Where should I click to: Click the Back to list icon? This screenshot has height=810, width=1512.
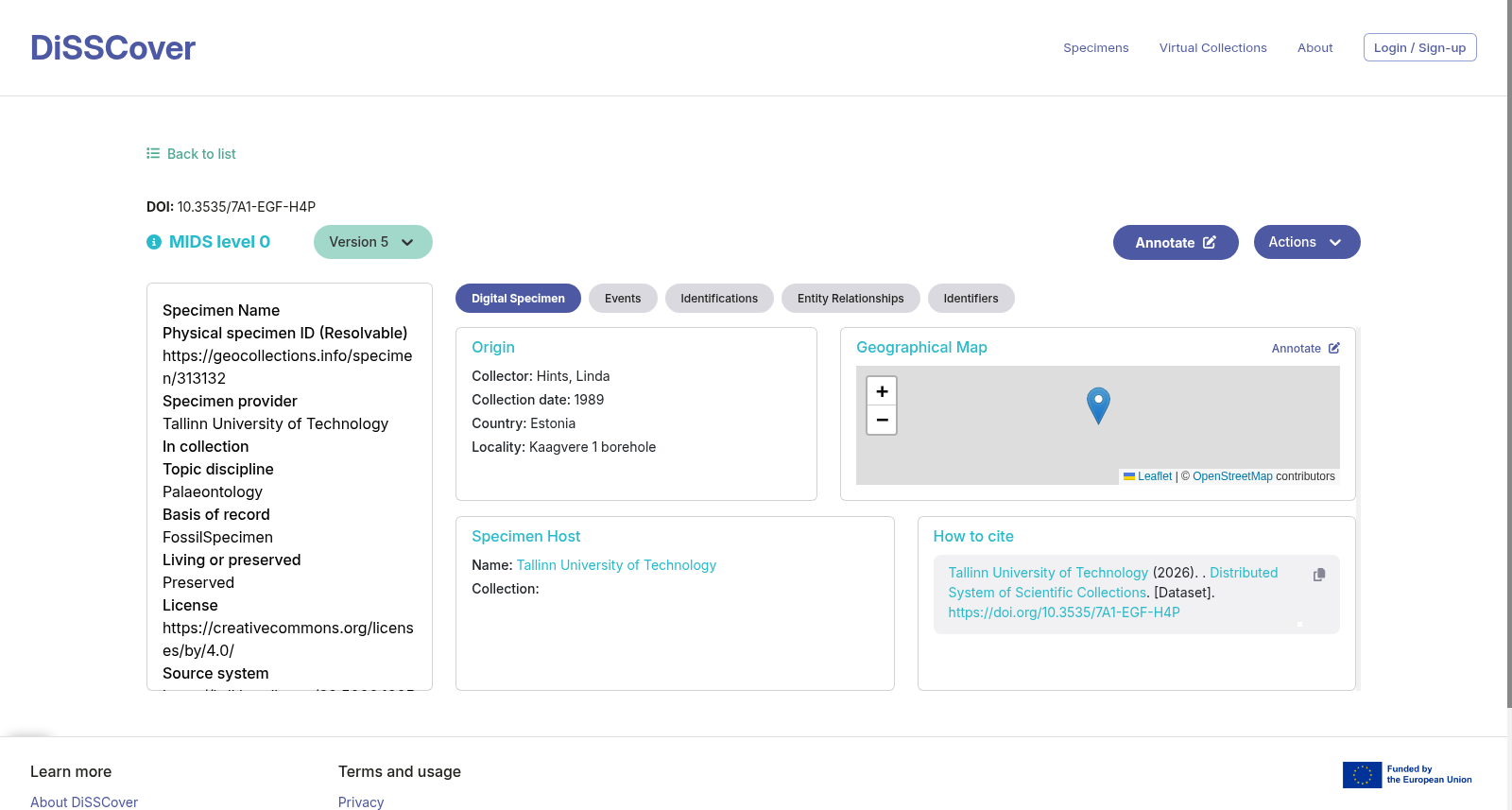click(x=153, y=153)
